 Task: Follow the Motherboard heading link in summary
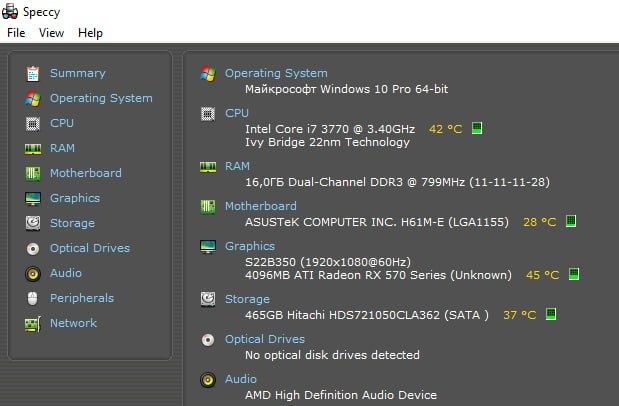point(261,206)
